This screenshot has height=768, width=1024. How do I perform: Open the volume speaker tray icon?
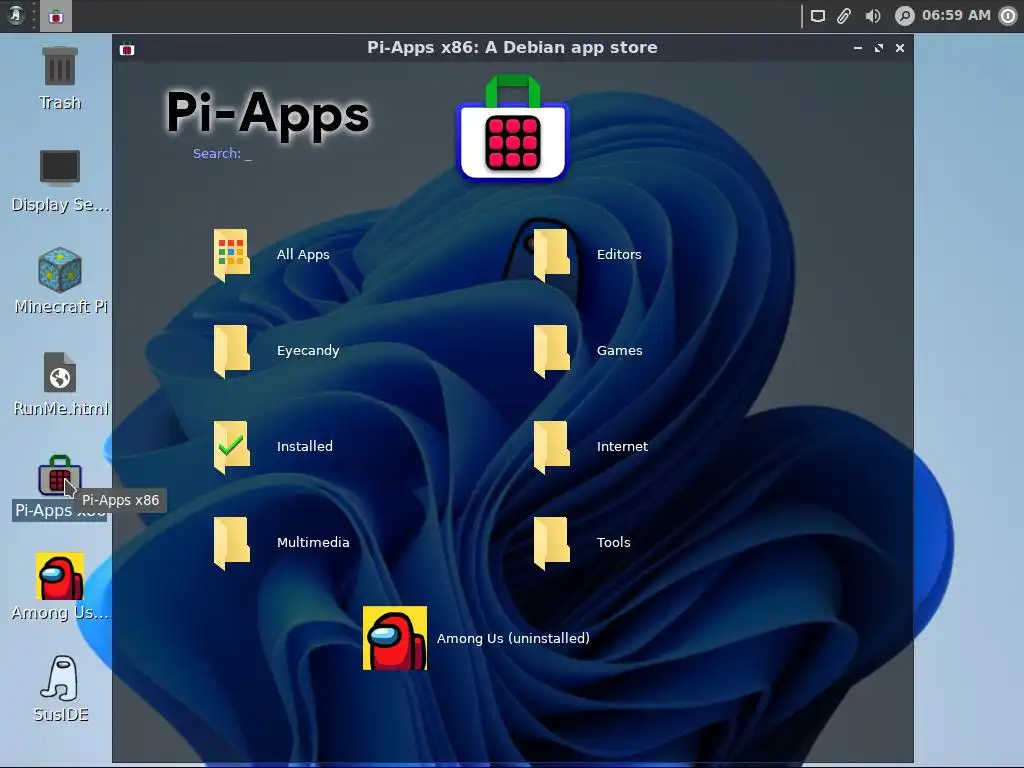tap(873, 16)
